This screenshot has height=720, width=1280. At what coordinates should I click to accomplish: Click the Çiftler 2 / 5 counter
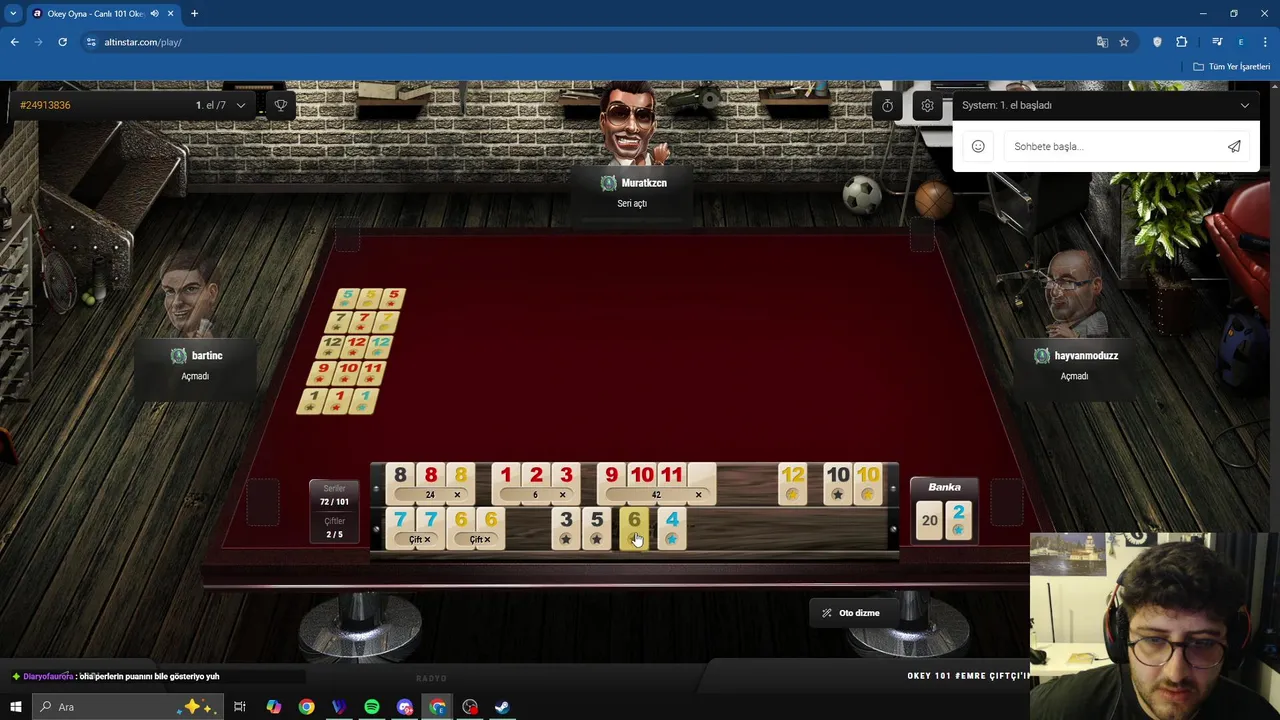(x=334, y=528)
